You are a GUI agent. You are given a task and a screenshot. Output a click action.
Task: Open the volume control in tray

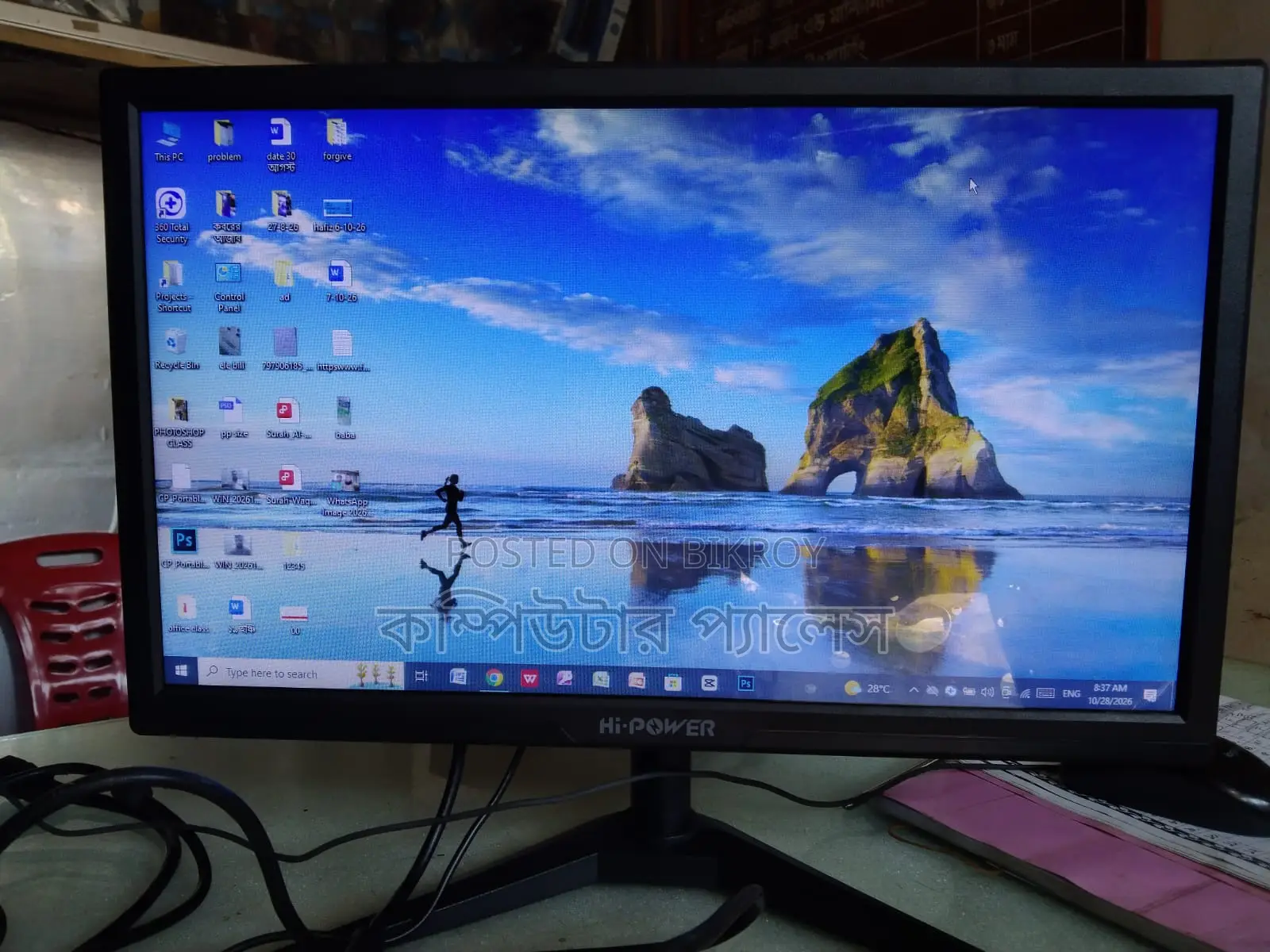pos(987,692)
